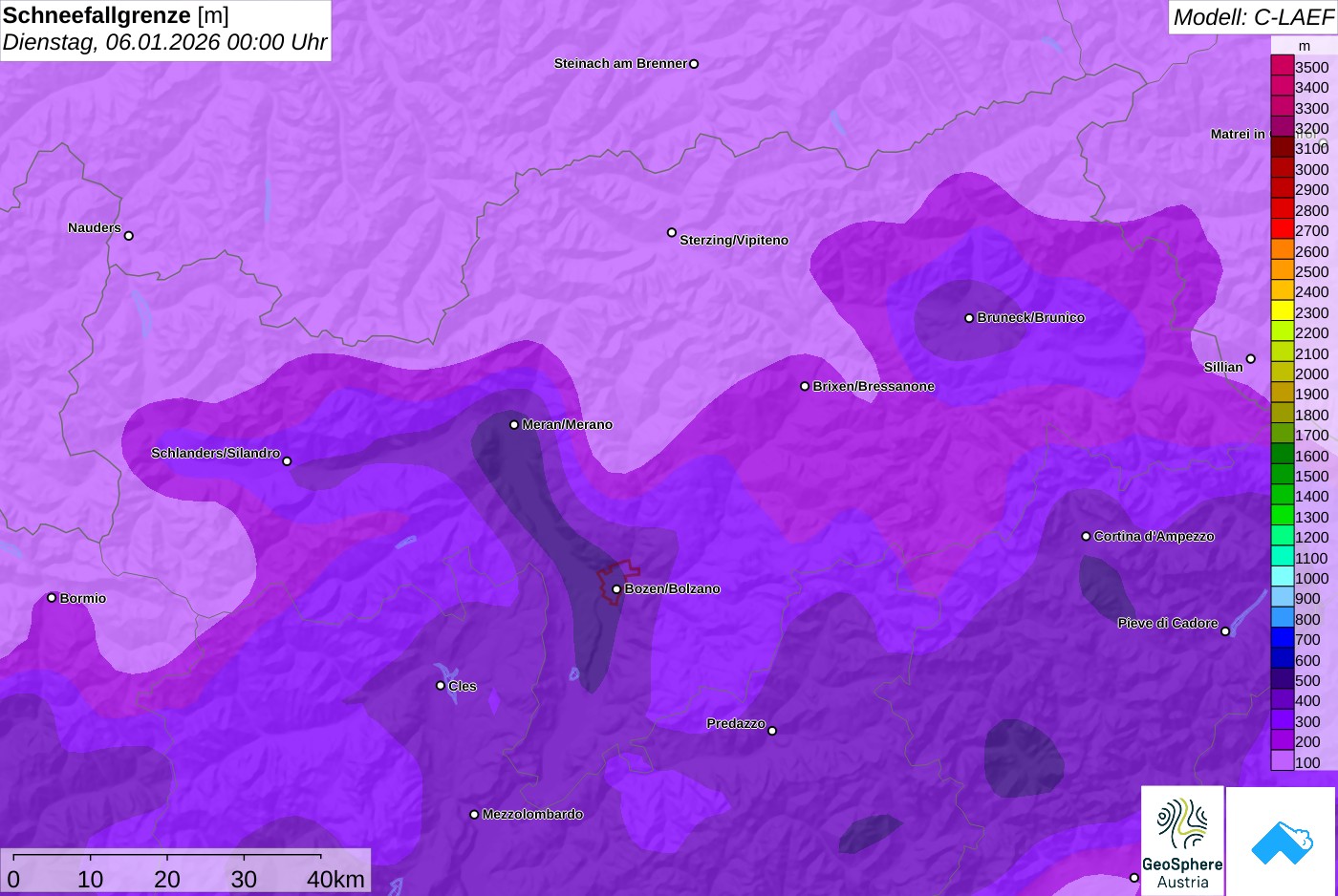Viewport: 1338px width, 896px height.
Task: Click the legend unit label m
Action: click(1305, 46)
